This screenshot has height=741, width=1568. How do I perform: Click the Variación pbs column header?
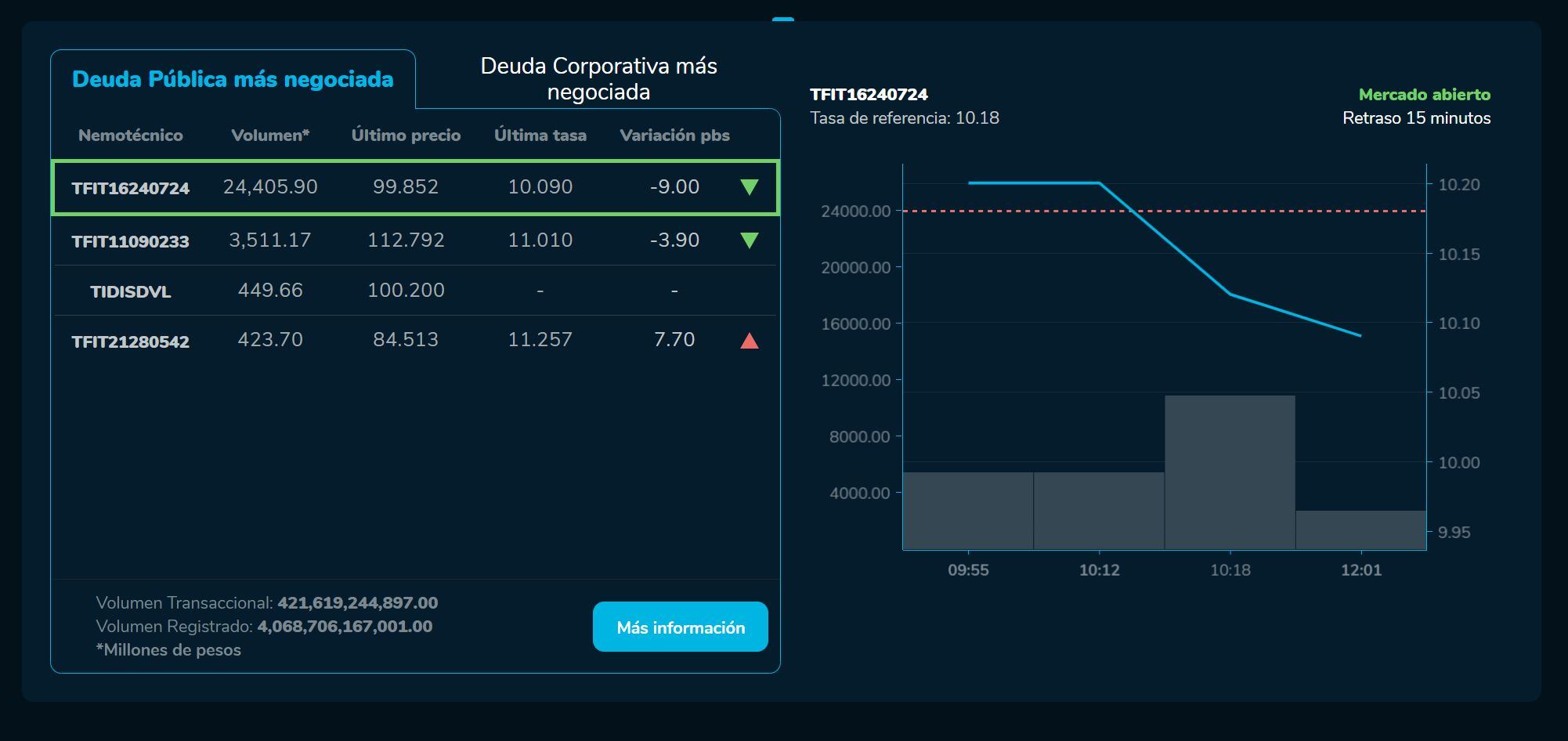point(674,136)
